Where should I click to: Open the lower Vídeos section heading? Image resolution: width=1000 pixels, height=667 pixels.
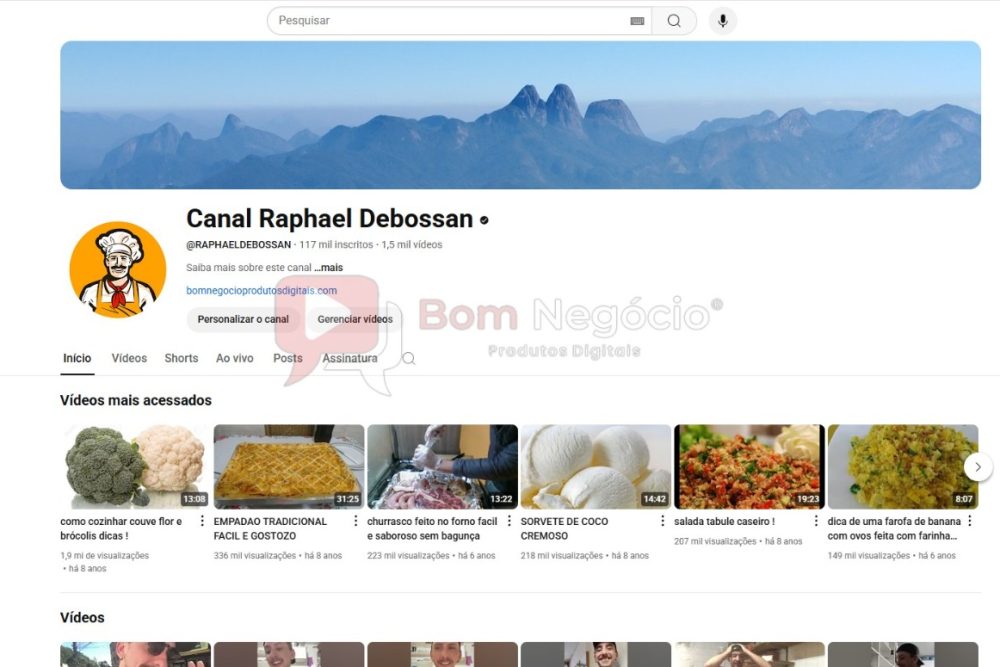click(x=82, y=617)
